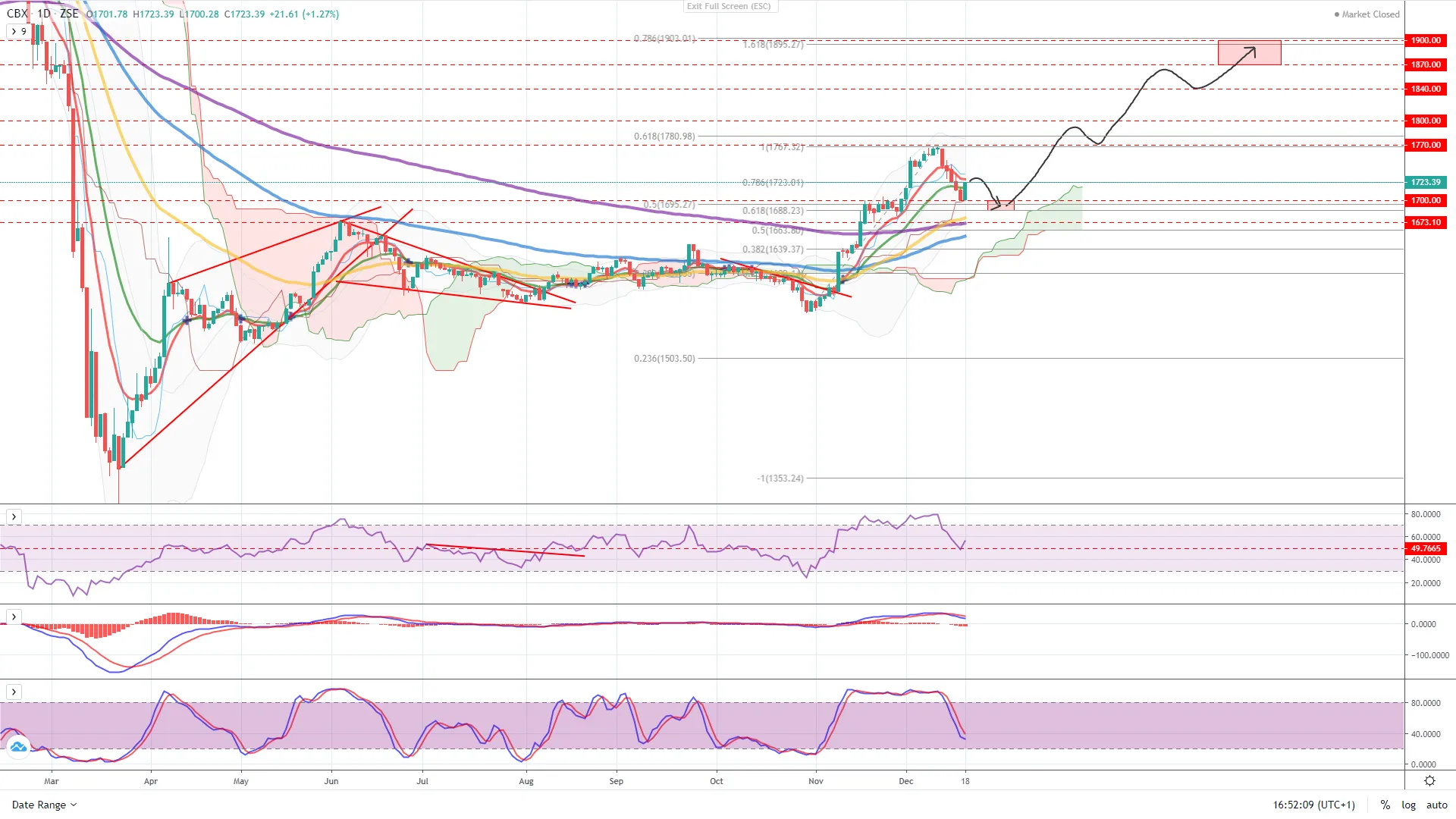
Task: Click the 1673.10 red price label
Action: (x=1426, y=222)
